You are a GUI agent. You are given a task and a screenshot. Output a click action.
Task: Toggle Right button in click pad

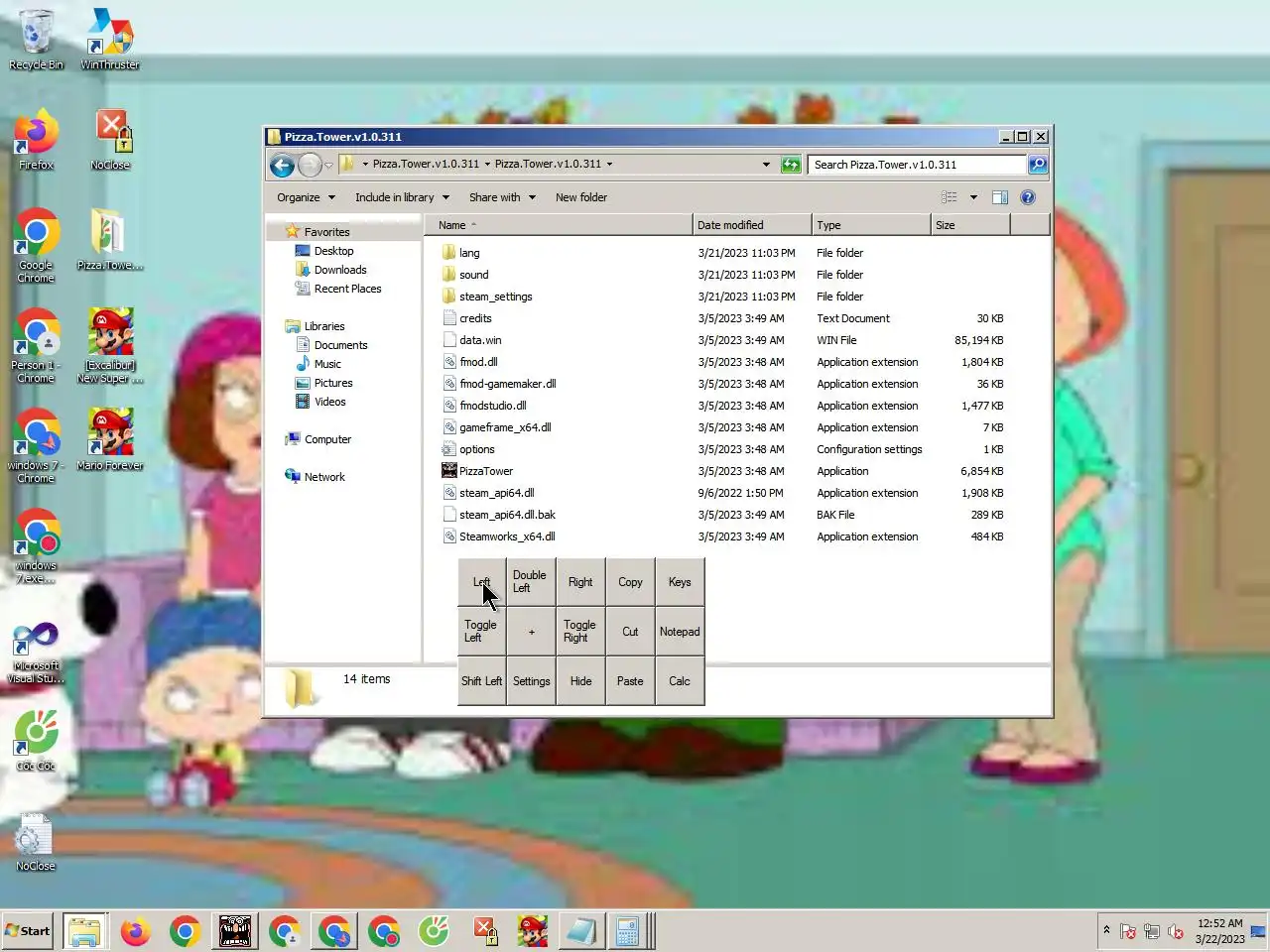[580, 632]
